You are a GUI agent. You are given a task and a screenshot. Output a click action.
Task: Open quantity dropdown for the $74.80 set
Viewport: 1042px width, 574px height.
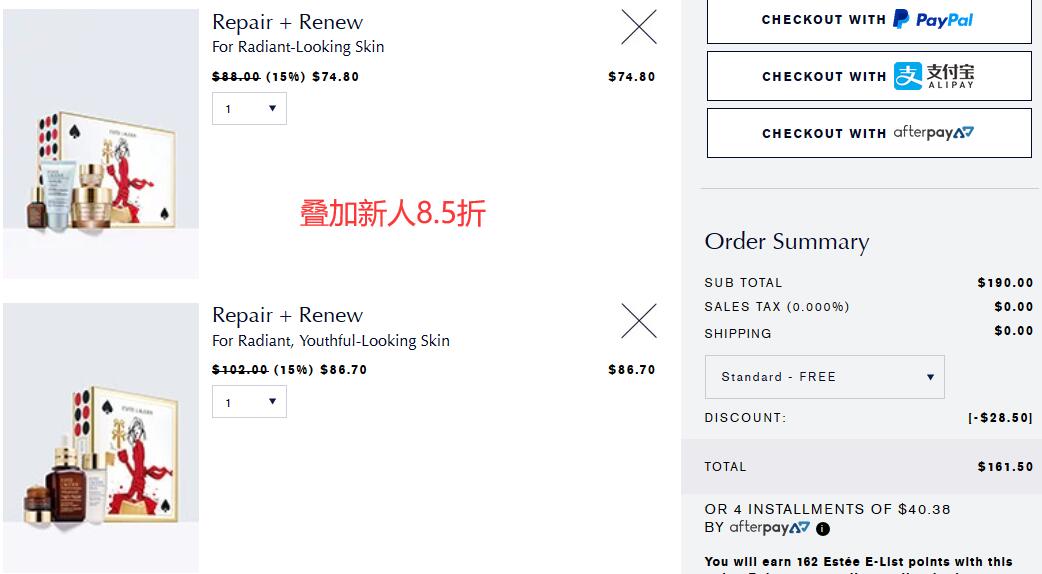click(x=249, y=108)
